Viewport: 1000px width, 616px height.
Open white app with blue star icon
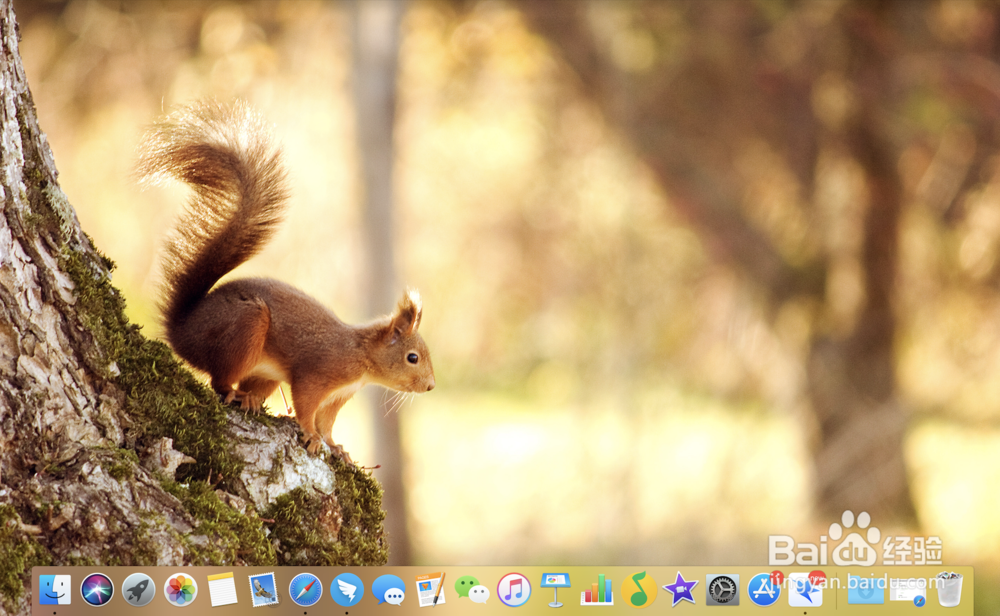[x=805, y=589]
